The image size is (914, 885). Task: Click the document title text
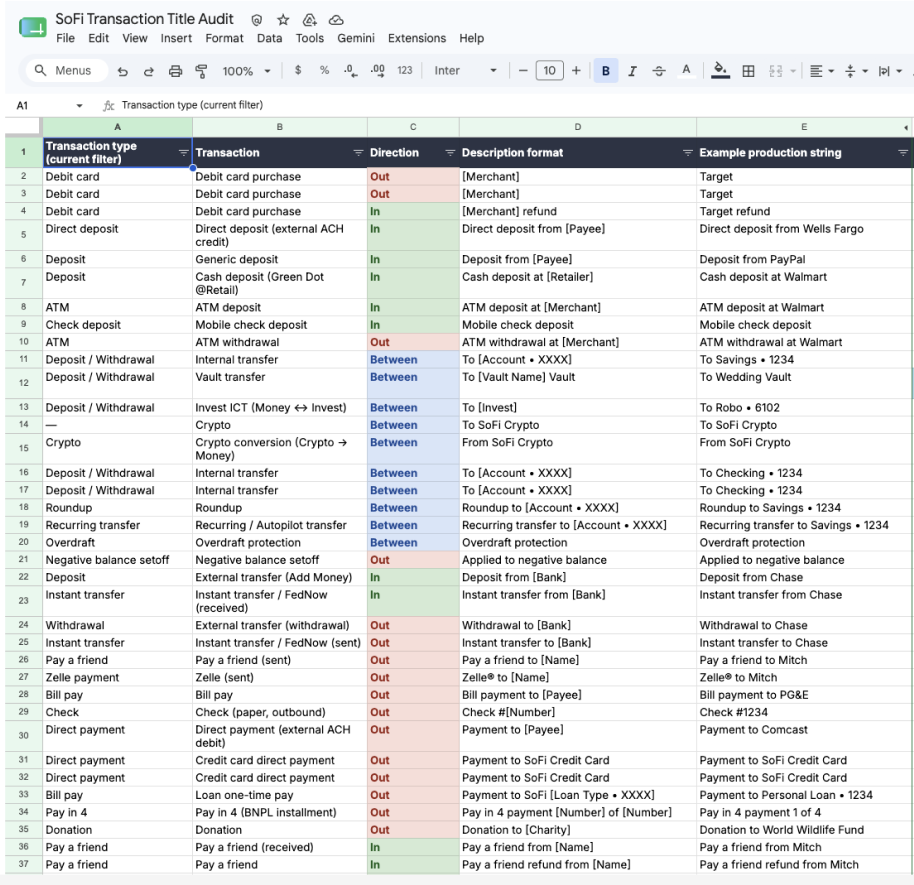click(x=144, y=19)
